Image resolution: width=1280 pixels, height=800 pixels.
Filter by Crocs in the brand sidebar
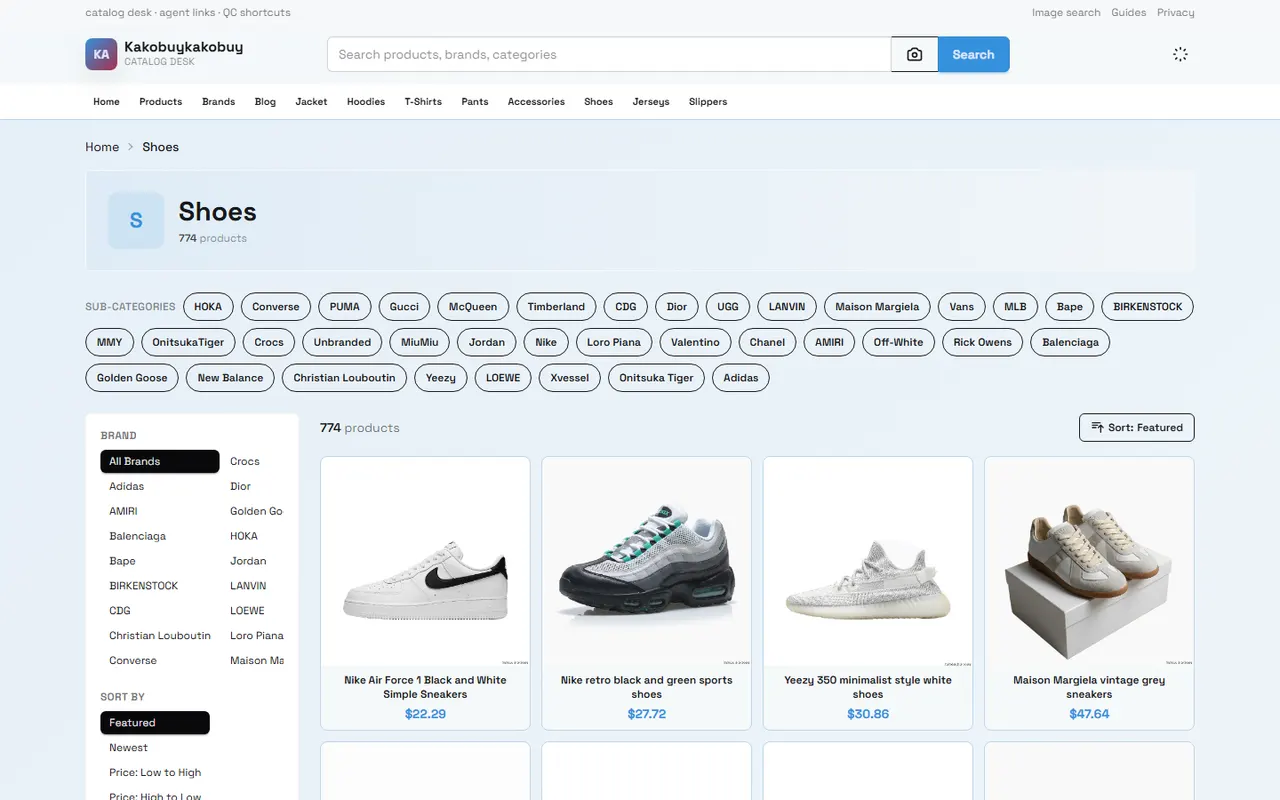tap(245, 461)
